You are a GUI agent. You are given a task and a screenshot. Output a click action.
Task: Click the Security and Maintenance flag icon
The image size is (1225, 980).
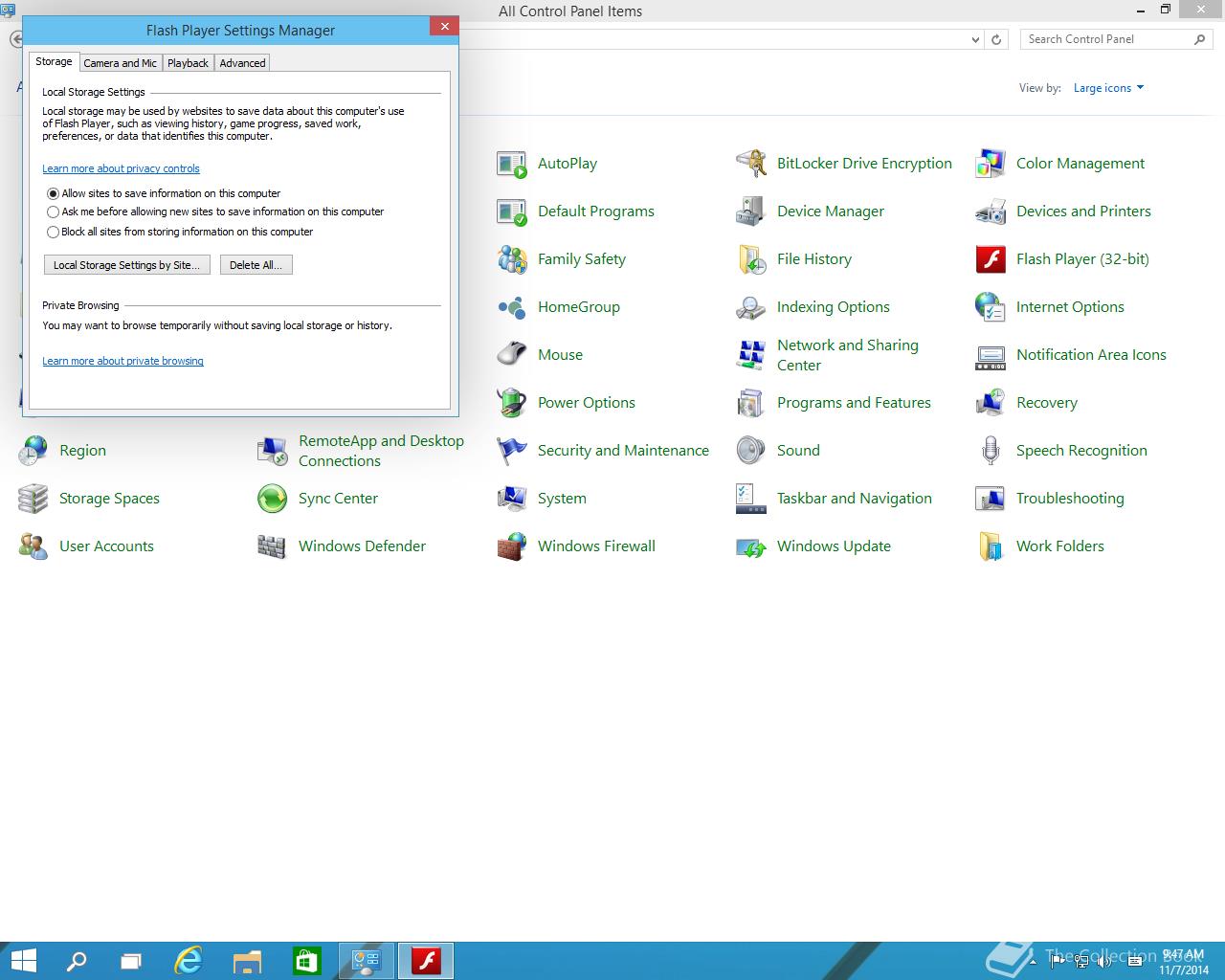point(512,451)
